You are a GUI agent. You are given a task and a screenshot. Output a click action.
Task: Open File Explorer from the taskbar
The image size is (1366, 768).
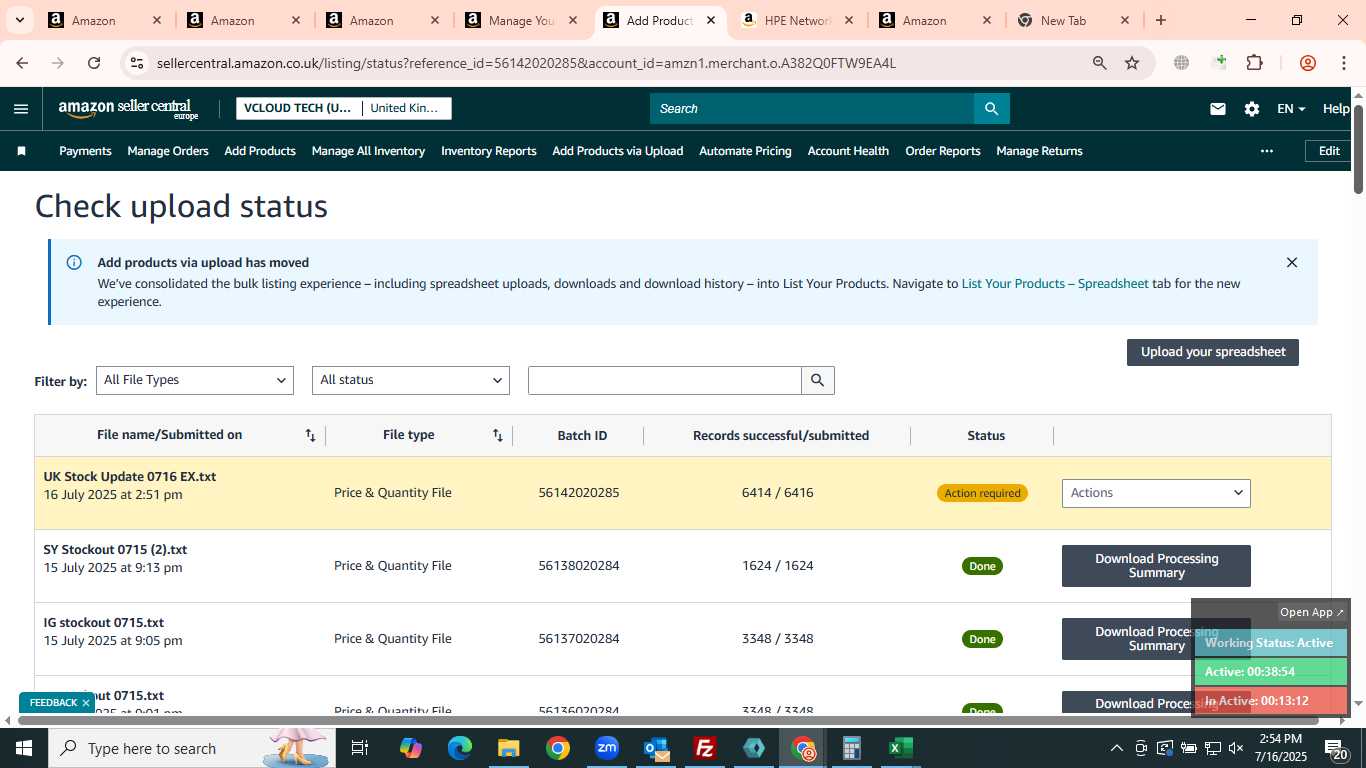point(509,748)
